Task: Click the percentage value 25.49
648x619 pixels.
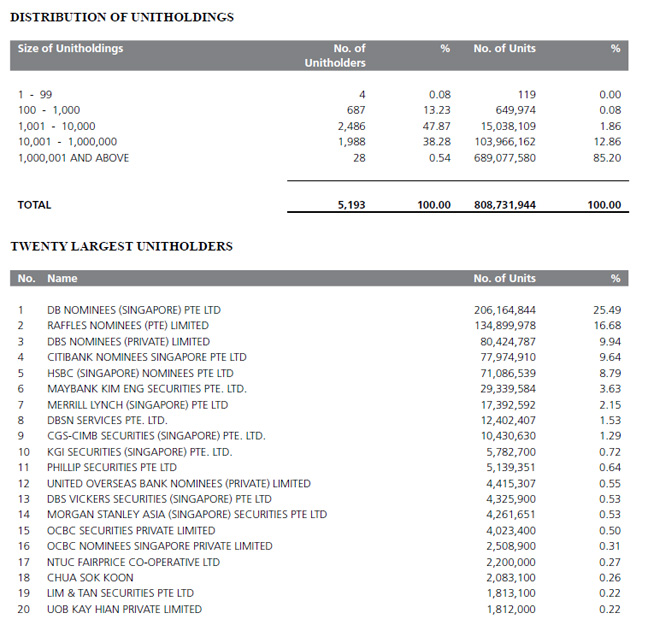Action: click(607, 310)
